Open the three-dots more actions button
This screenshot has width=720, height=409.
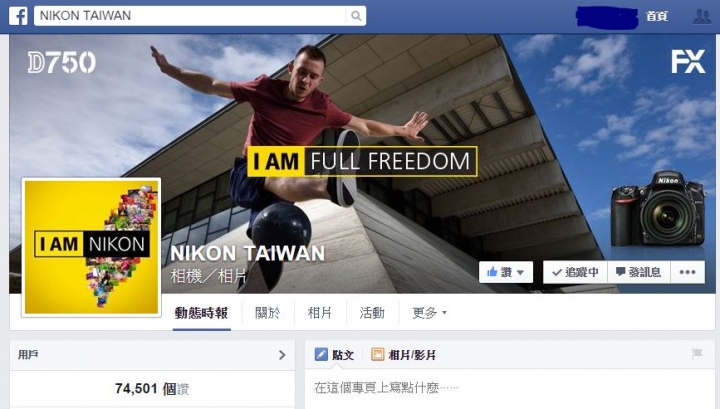coord(687,272)
